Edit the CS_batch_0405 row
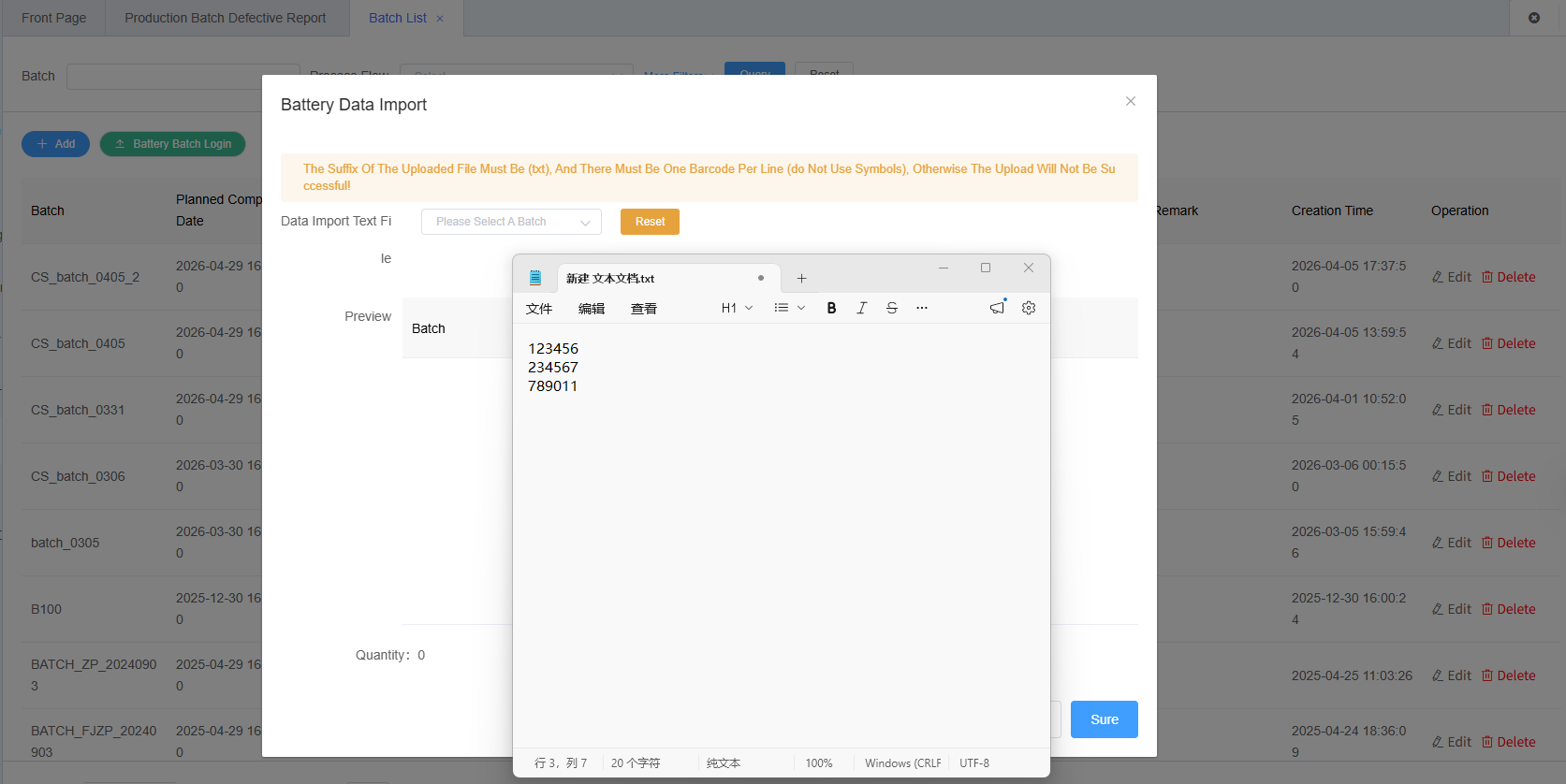1566x784 pixels. 1452,343
